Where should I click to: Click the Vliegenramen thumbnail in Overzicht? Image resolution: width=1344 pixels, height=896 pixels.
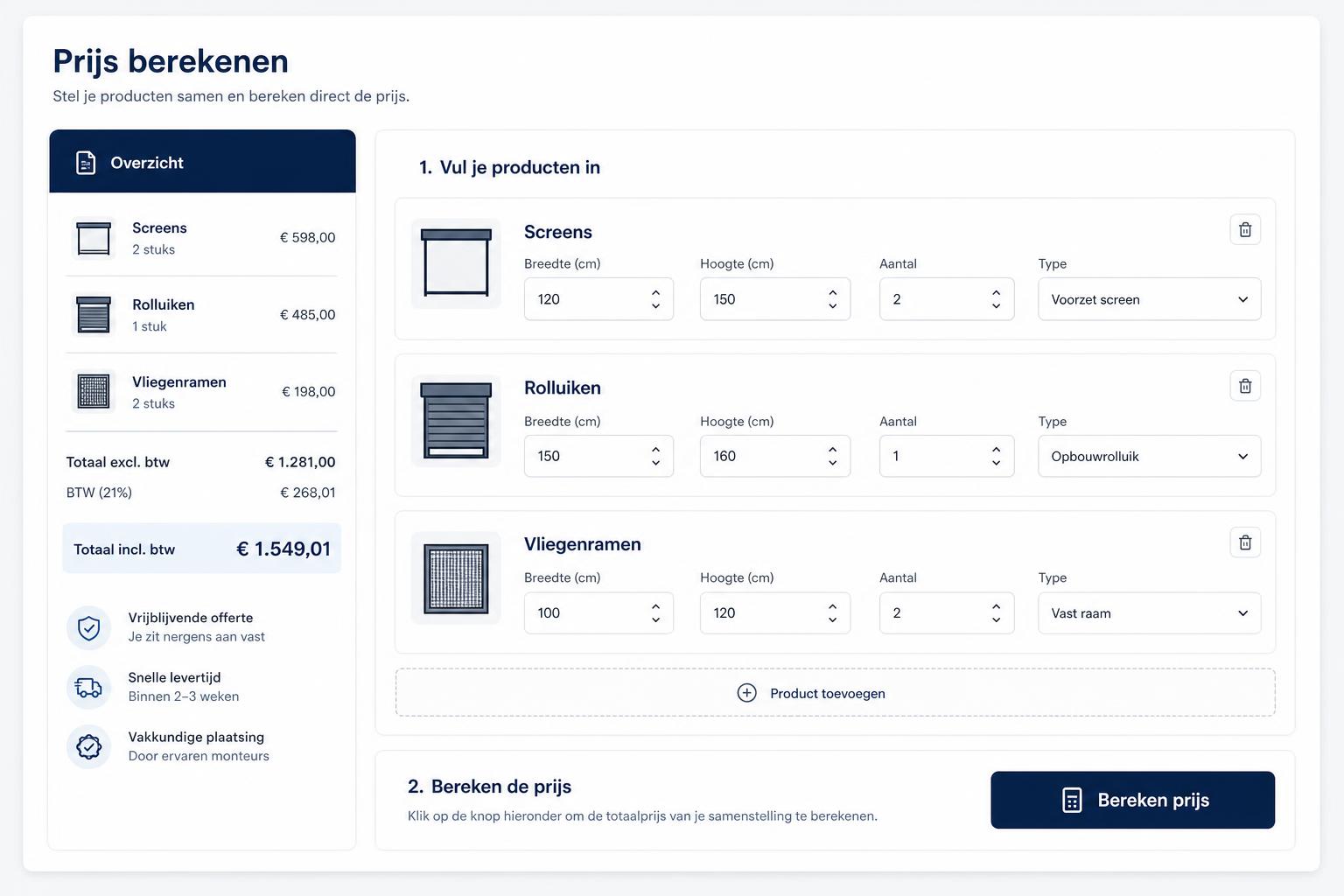tap(94, 392)
